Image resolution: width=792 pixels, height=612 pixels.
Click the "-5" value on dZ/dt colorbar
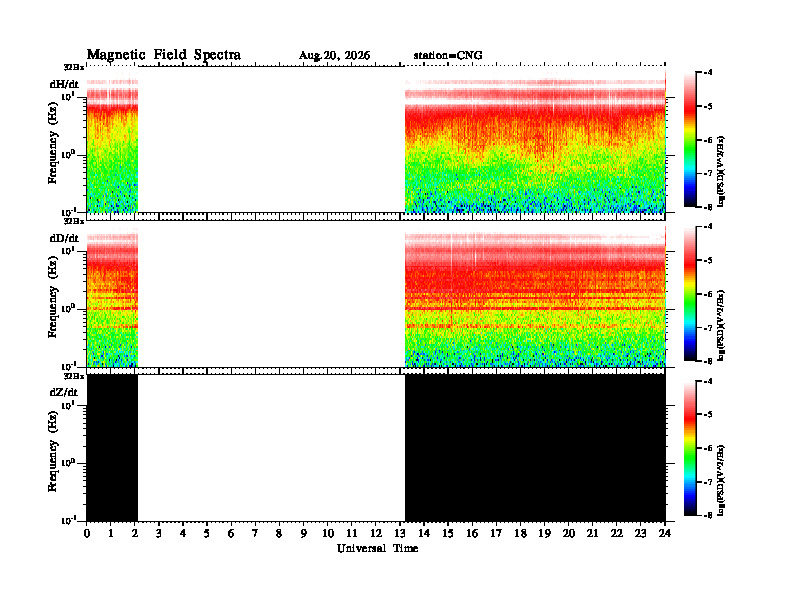[x=707, y=415]
